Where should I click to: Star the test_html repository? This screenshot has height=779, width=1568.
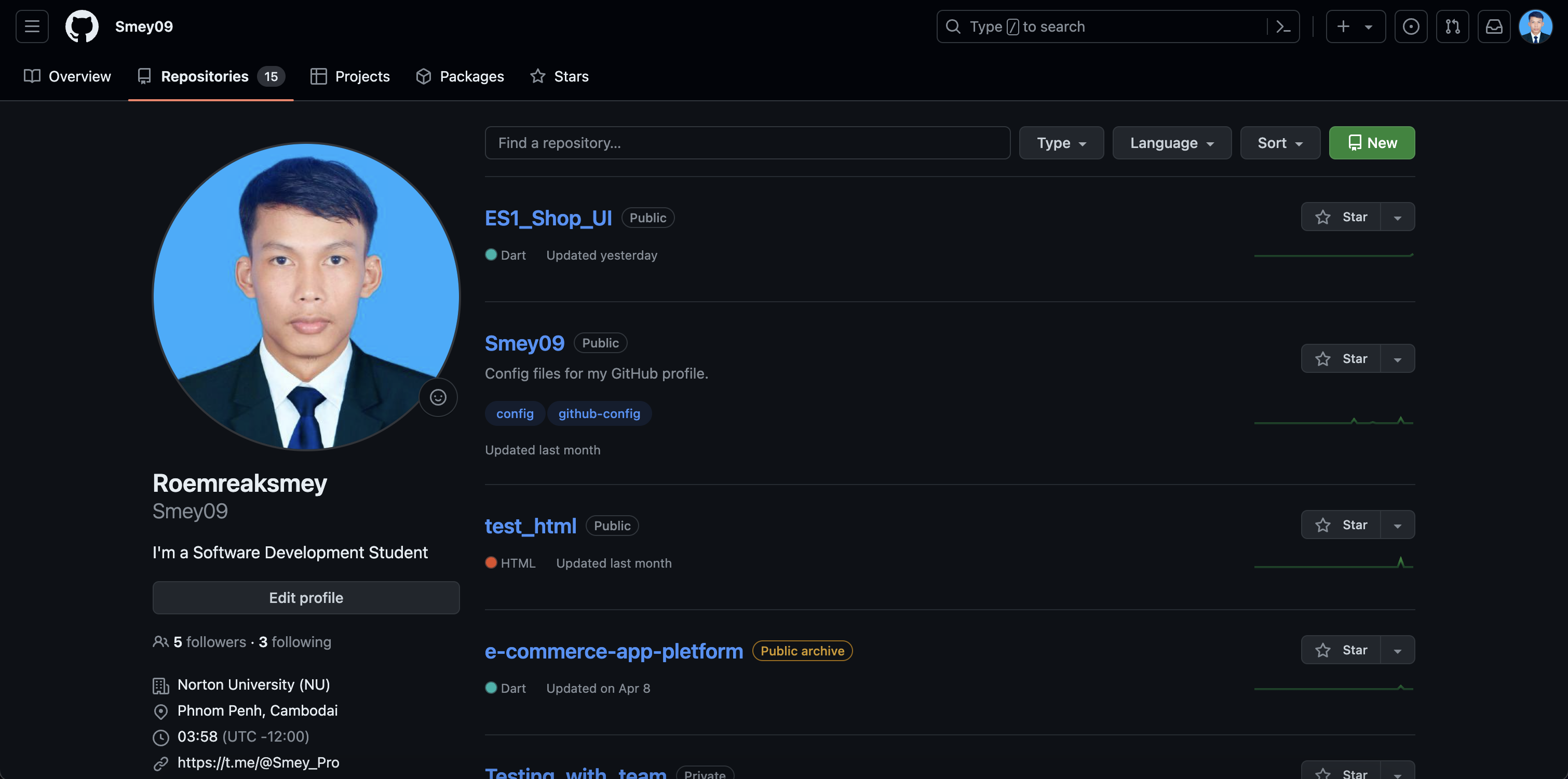(1341, 525)
